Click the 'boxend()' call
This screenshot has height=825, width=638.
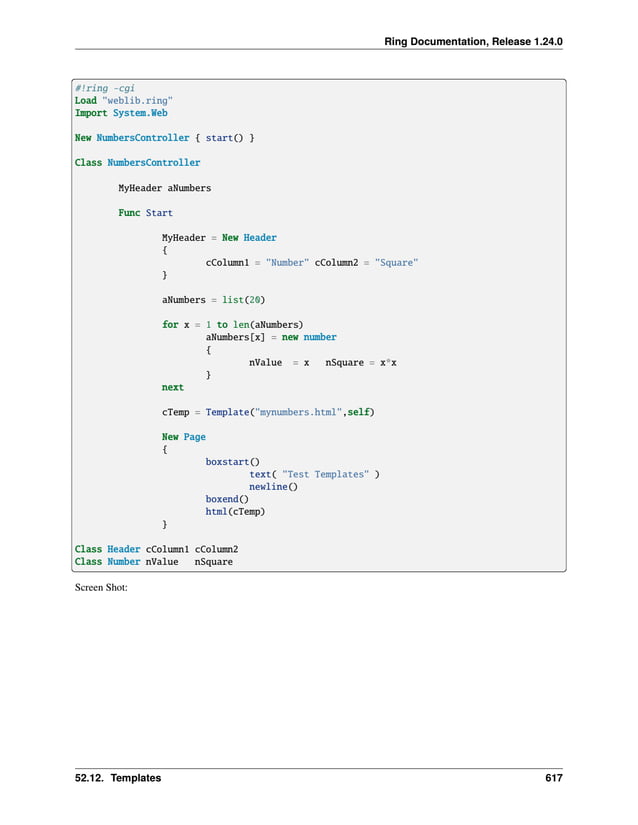(x=227, y=499)
